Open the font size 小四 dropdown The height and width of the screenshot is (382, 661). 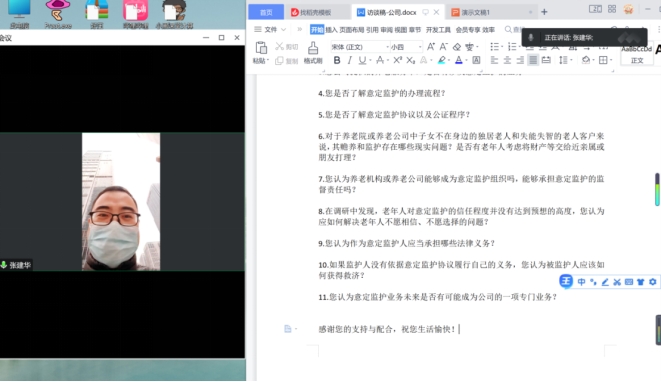pyautogui.click(x=420, y=47)
